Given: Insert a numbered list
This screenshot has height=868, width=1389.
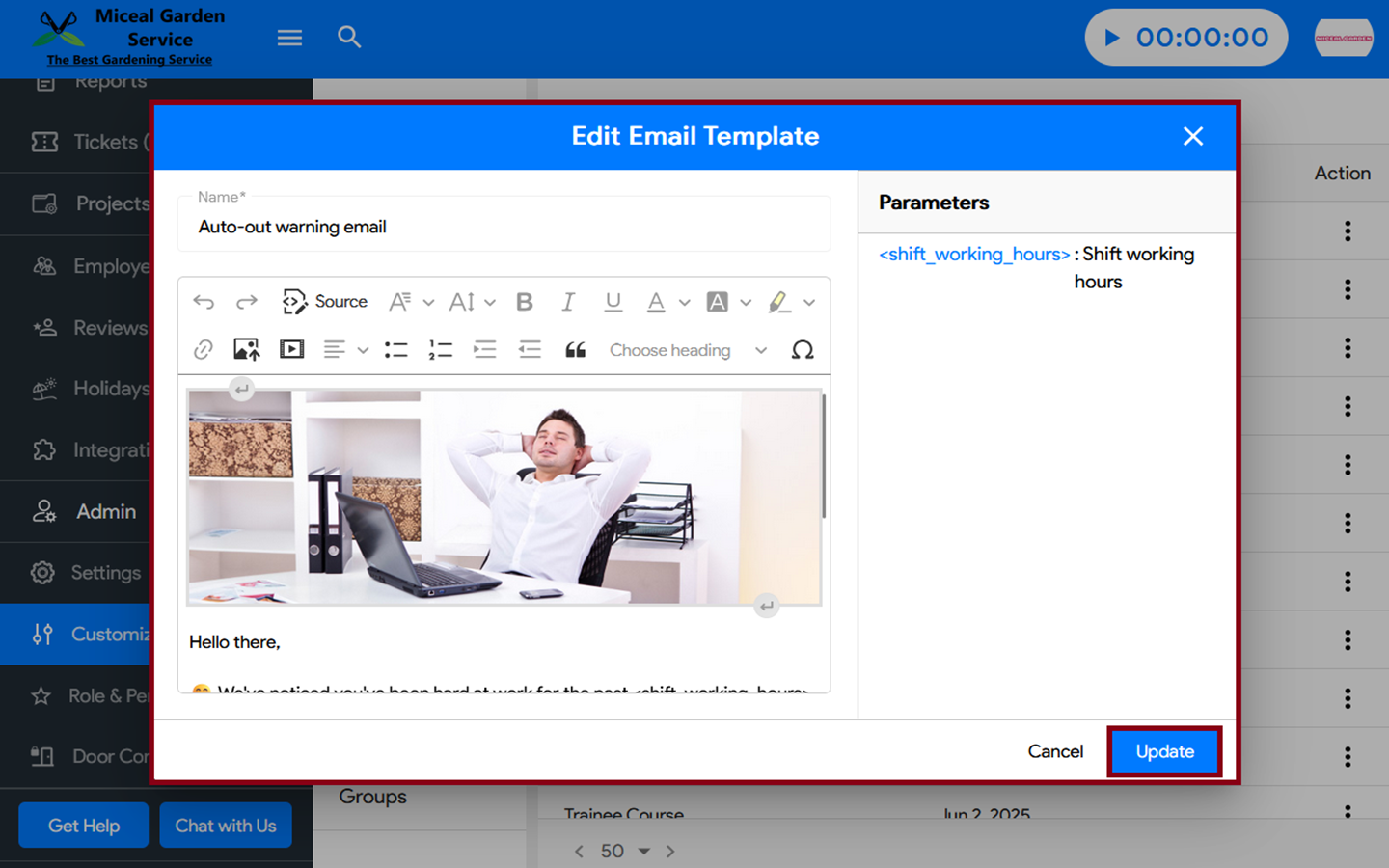Looking at the screenshot, I should (x=440, y=350).
